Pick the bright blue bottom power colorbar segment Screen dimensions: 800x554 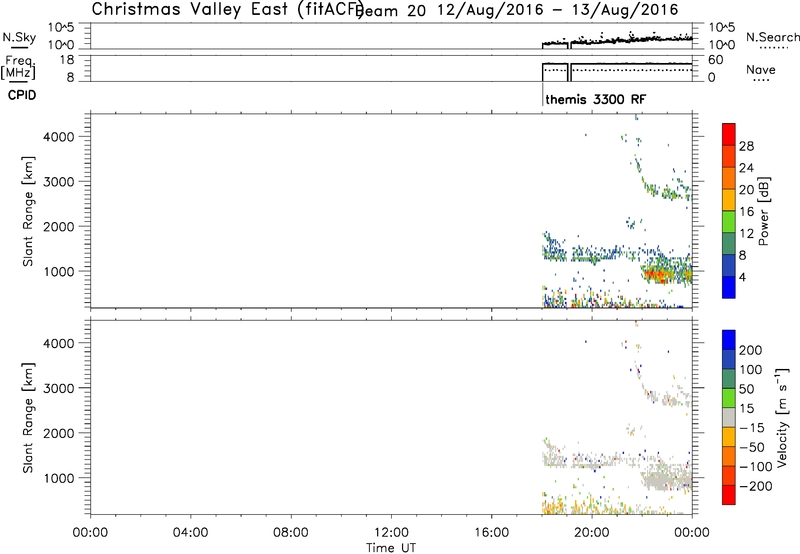729,287
